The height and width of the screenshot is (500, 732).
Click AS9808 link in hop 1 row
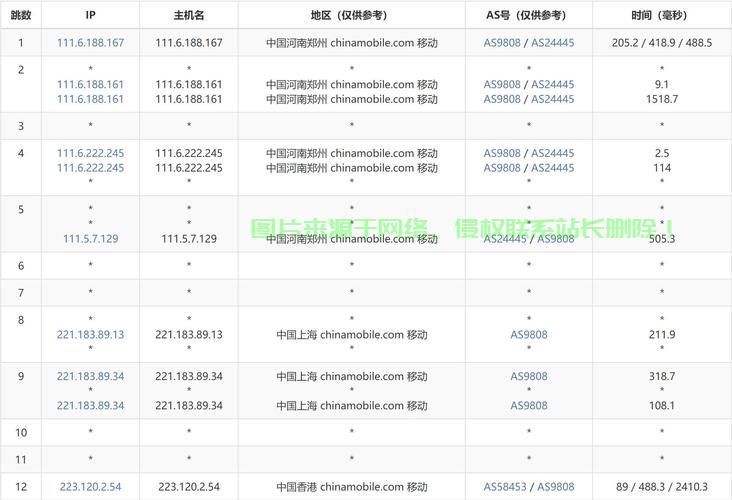[x=502, y=43]
